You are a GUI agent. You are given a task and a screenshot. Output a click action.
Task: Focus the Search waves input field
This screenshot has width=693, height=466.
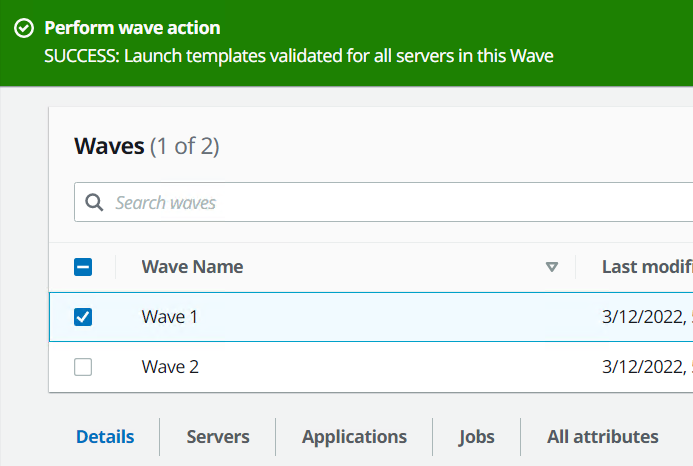tap(384, 202)
